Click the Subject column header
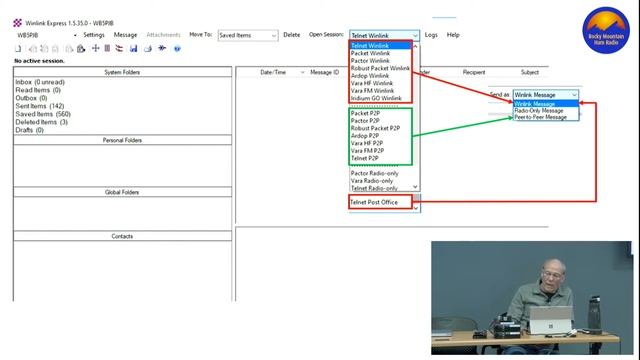640x360 pixels. tap(530, 72)
